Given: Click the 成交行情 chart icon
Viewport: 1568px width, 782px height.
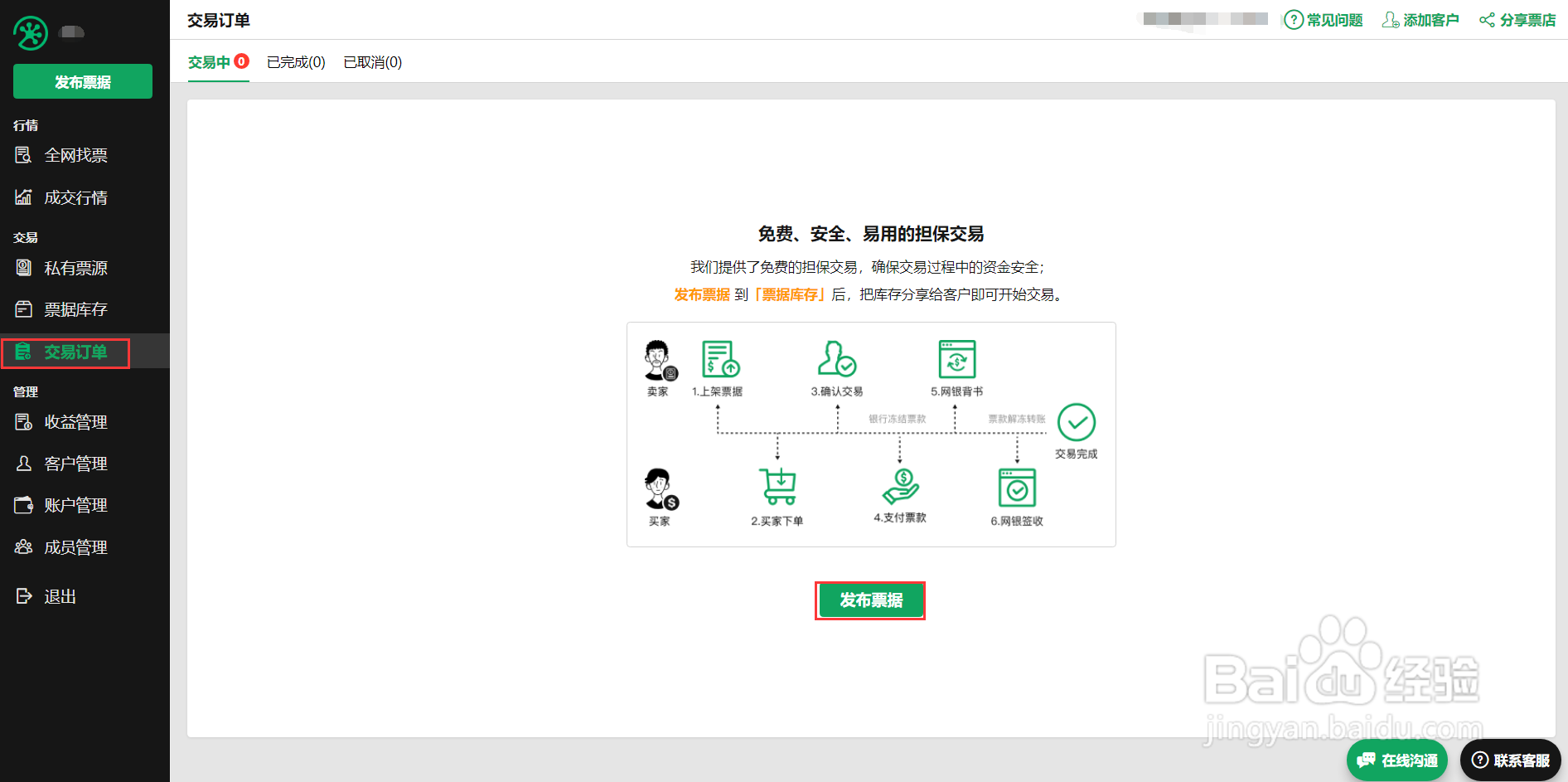Looking at the screenshot, I should coord(23,197).
